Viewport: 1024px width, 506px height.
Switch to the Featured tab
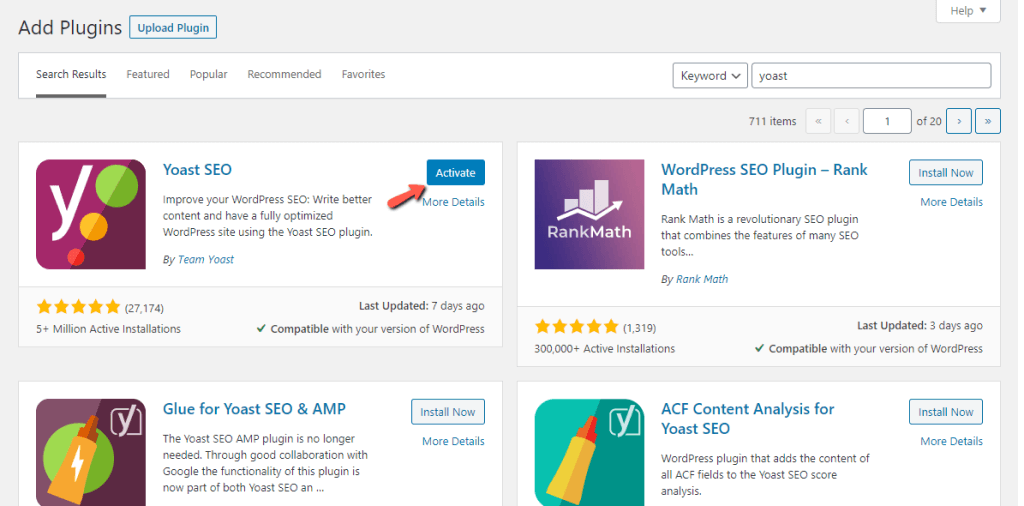pos(148,74)
